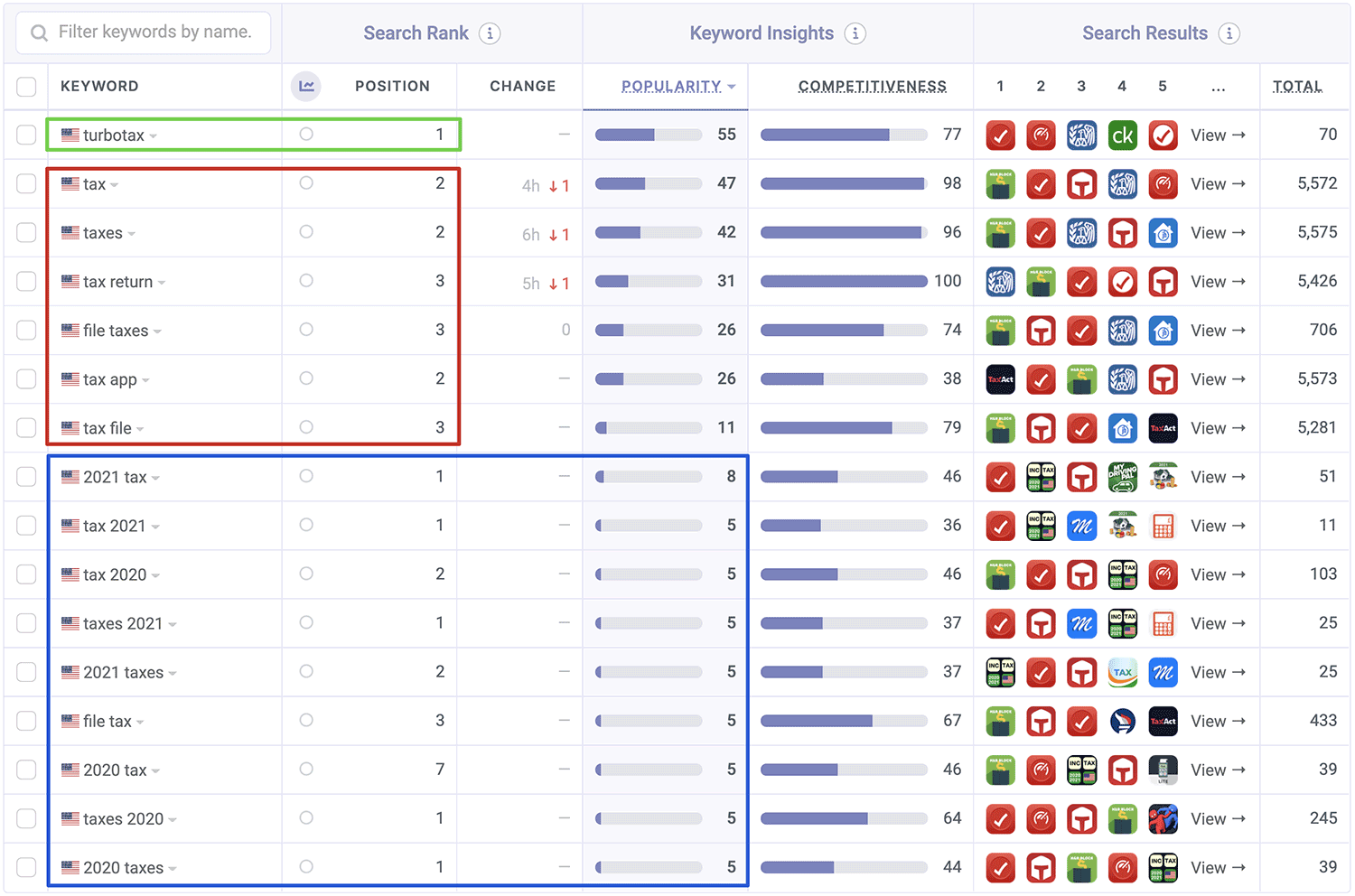Select the turbotax keyword checkbox
This screenshot has width=1355, height=896.
(x=26, y=135)
